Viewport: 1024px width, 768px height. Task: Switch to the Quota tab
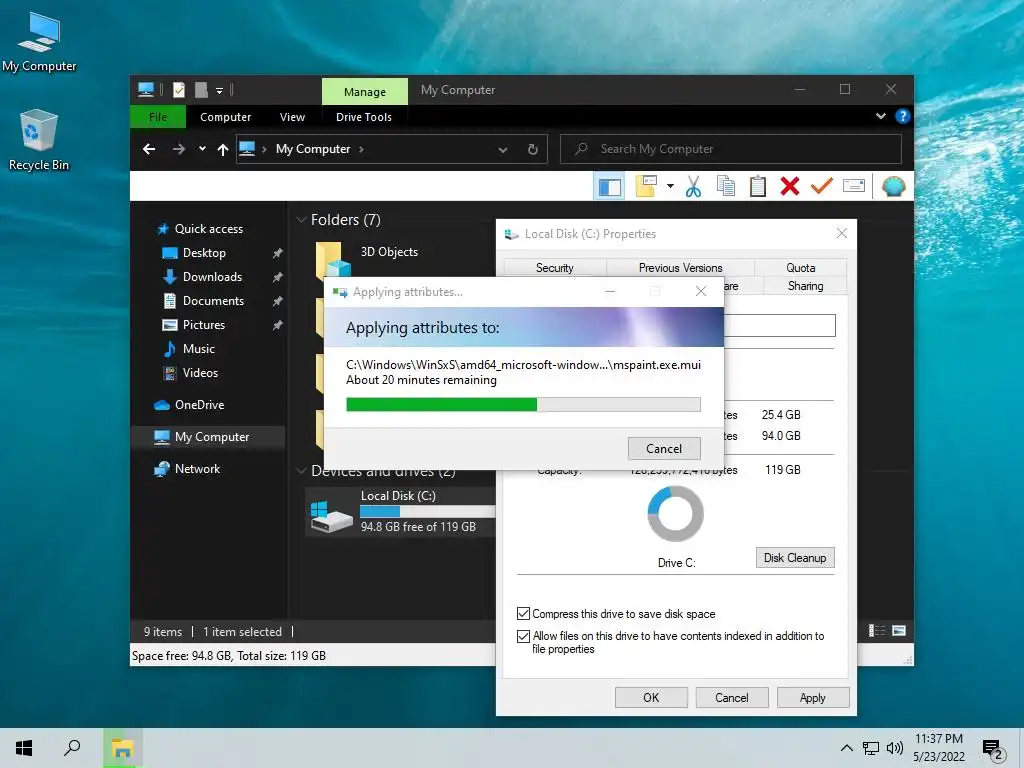801,268
